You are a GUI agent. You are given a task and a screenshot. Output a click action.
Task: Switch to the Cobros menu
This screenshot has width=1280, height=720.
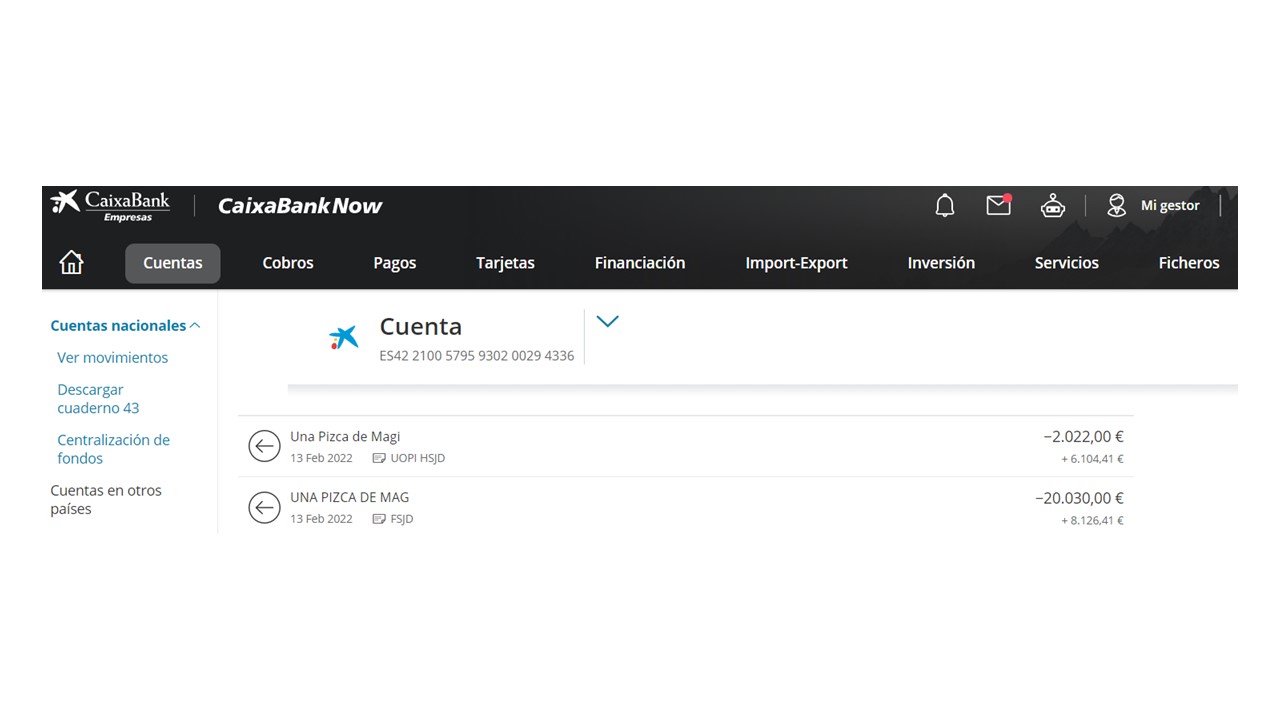tap(288, 263)
